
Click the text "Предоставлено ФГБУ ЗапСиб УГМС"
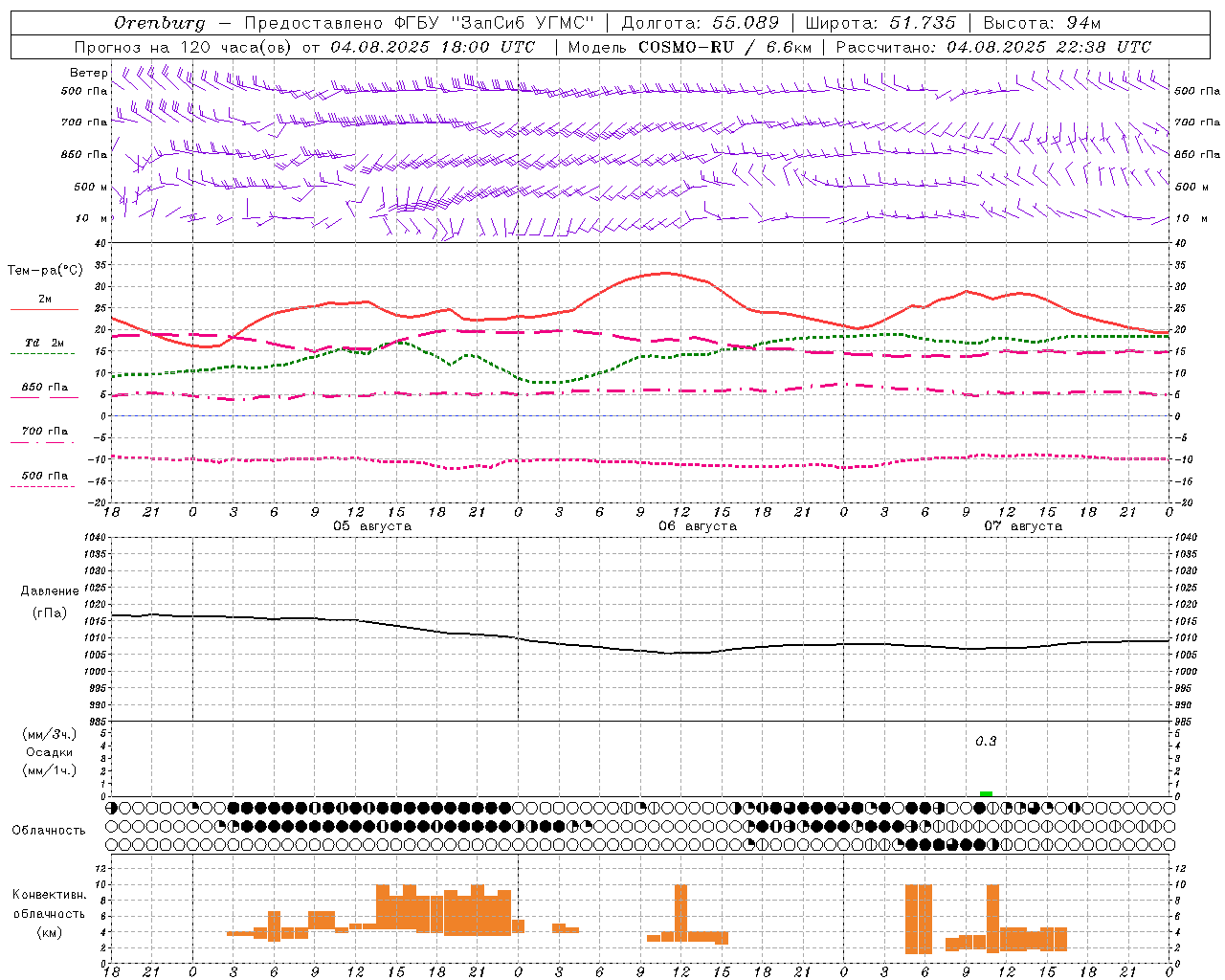419,23
